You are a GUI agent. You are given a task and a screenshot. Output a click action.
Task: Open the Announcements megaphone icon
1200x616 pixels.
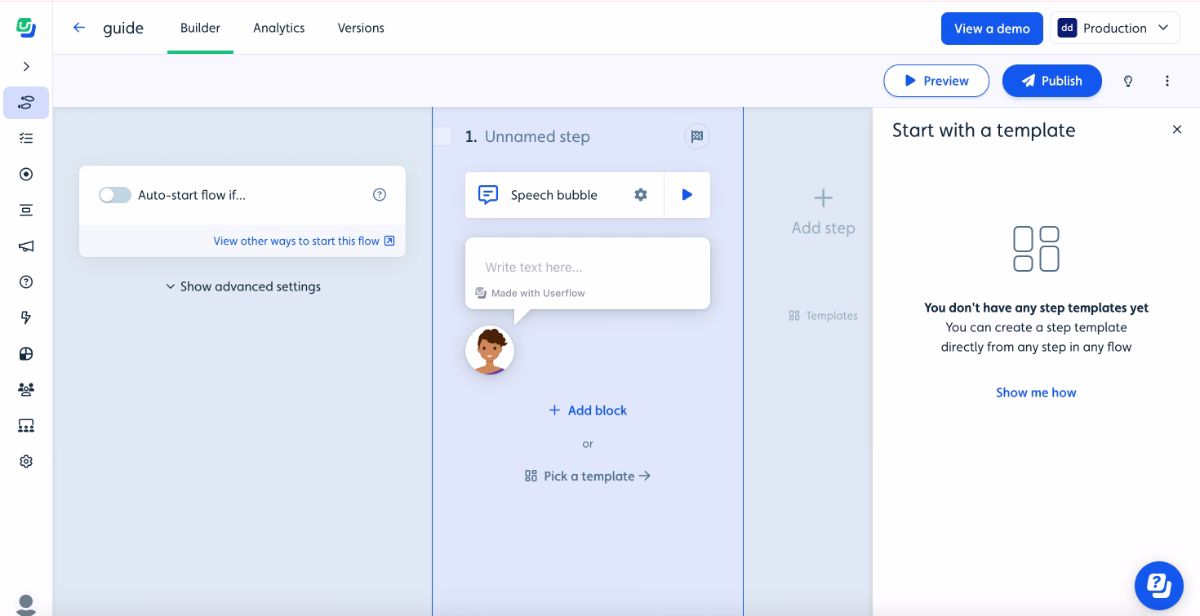pyautogui.click(x=26, y=245)
